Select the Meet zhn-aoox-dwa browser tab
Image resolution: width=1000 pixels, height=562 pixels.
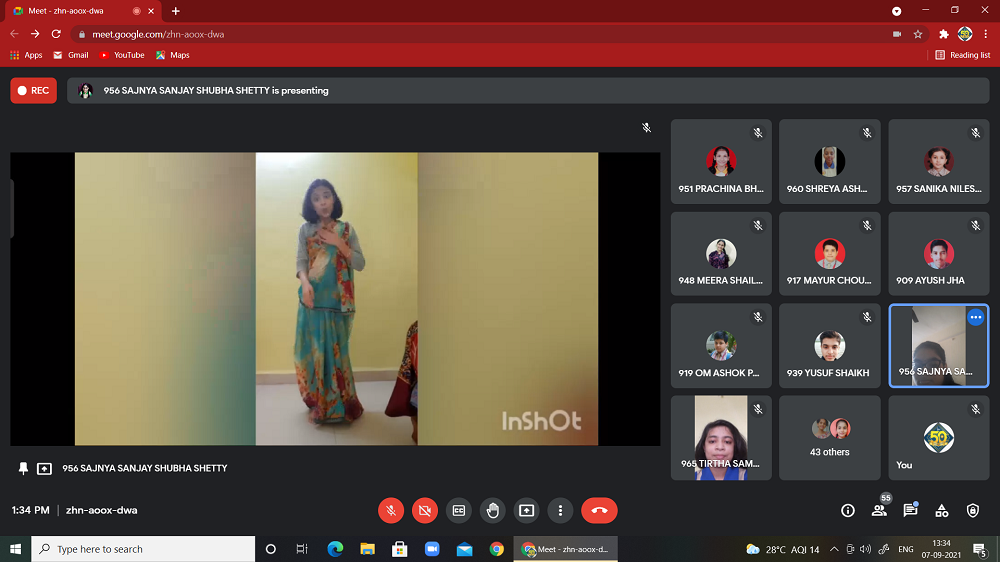point(80,11)
